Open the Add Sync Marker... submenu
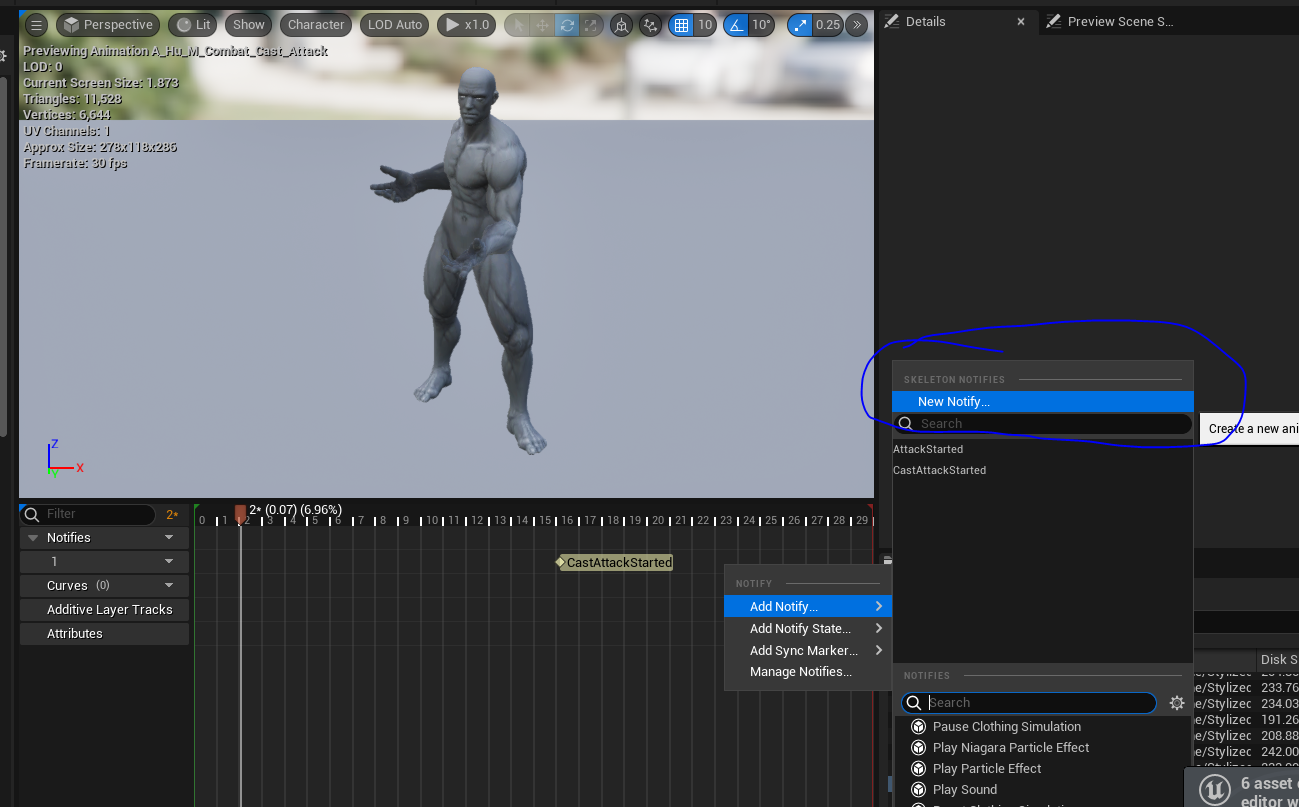Screen dimensions: 1299x807 coord(808,651)
